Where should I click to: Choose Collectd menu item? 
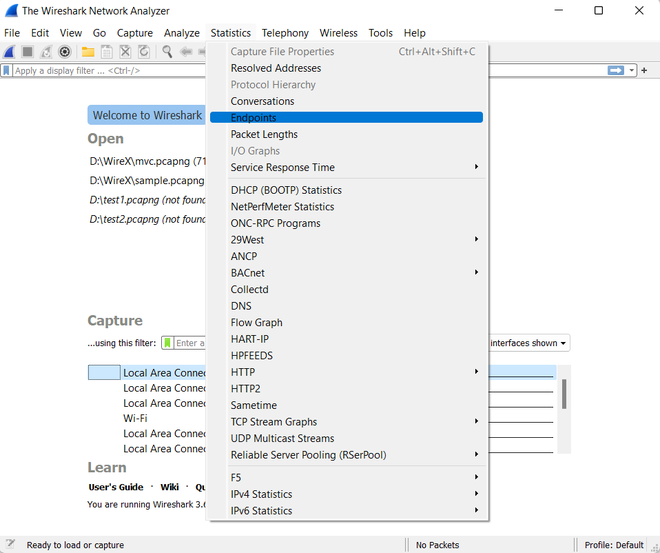tap(346, 290)
